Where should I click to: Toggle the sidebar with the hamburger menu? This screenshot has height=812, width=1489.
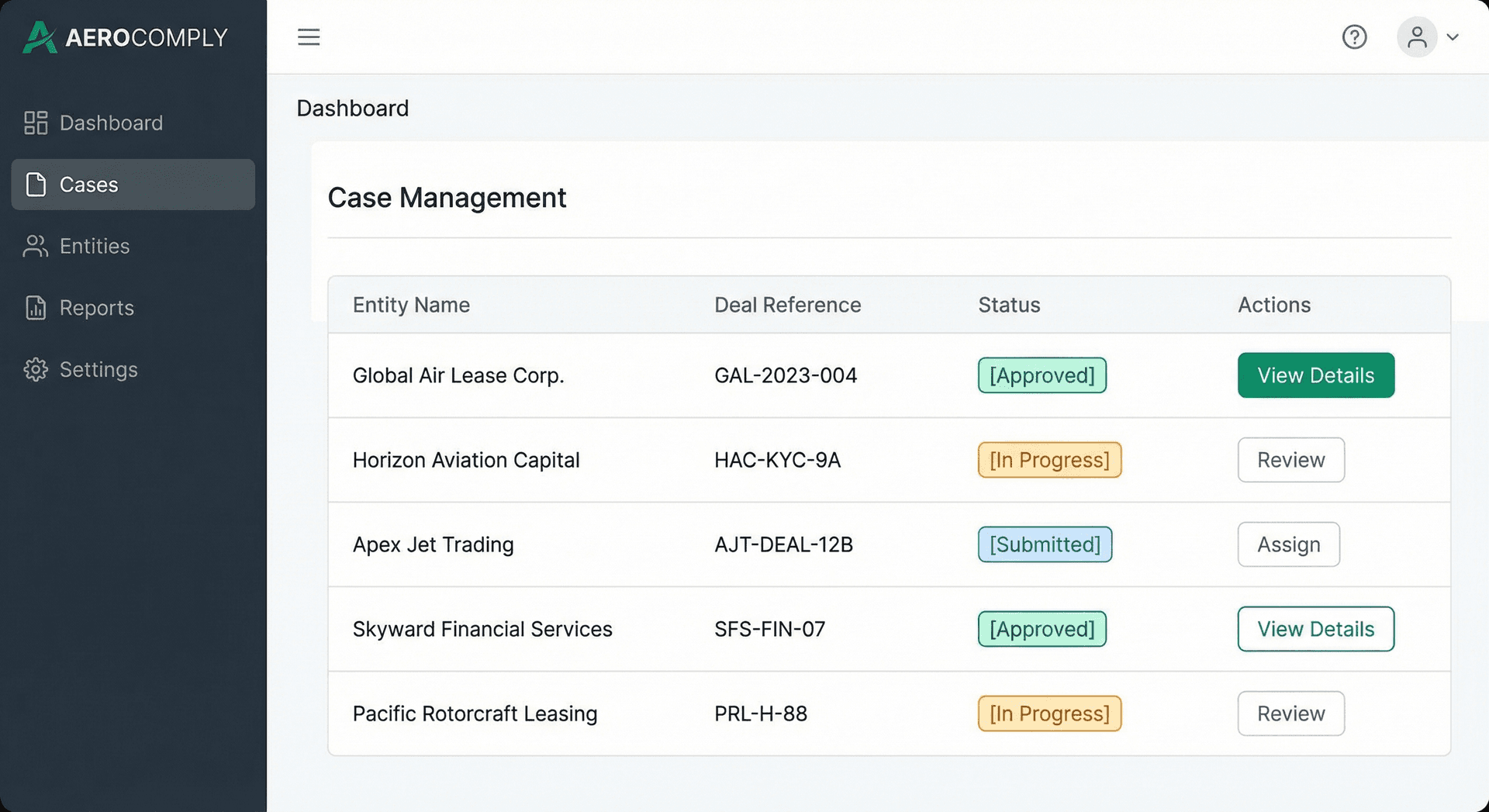(309, 36)
